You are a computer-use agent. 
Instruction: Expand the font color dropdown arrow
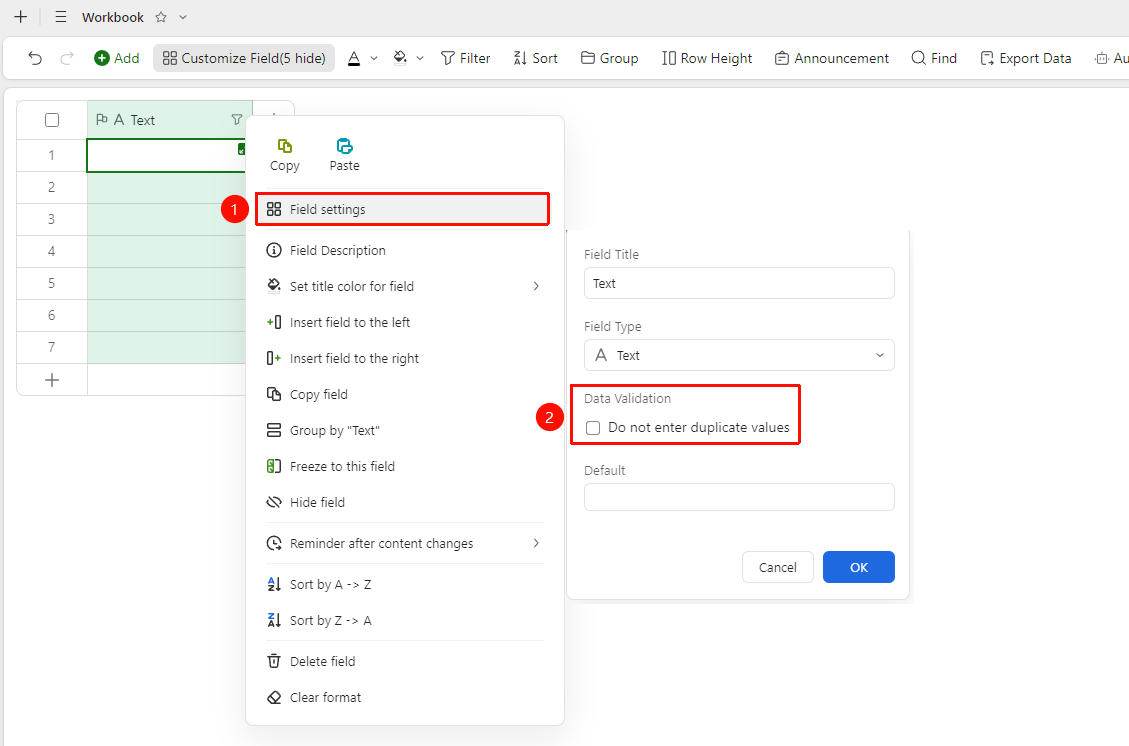pos(374,58)
